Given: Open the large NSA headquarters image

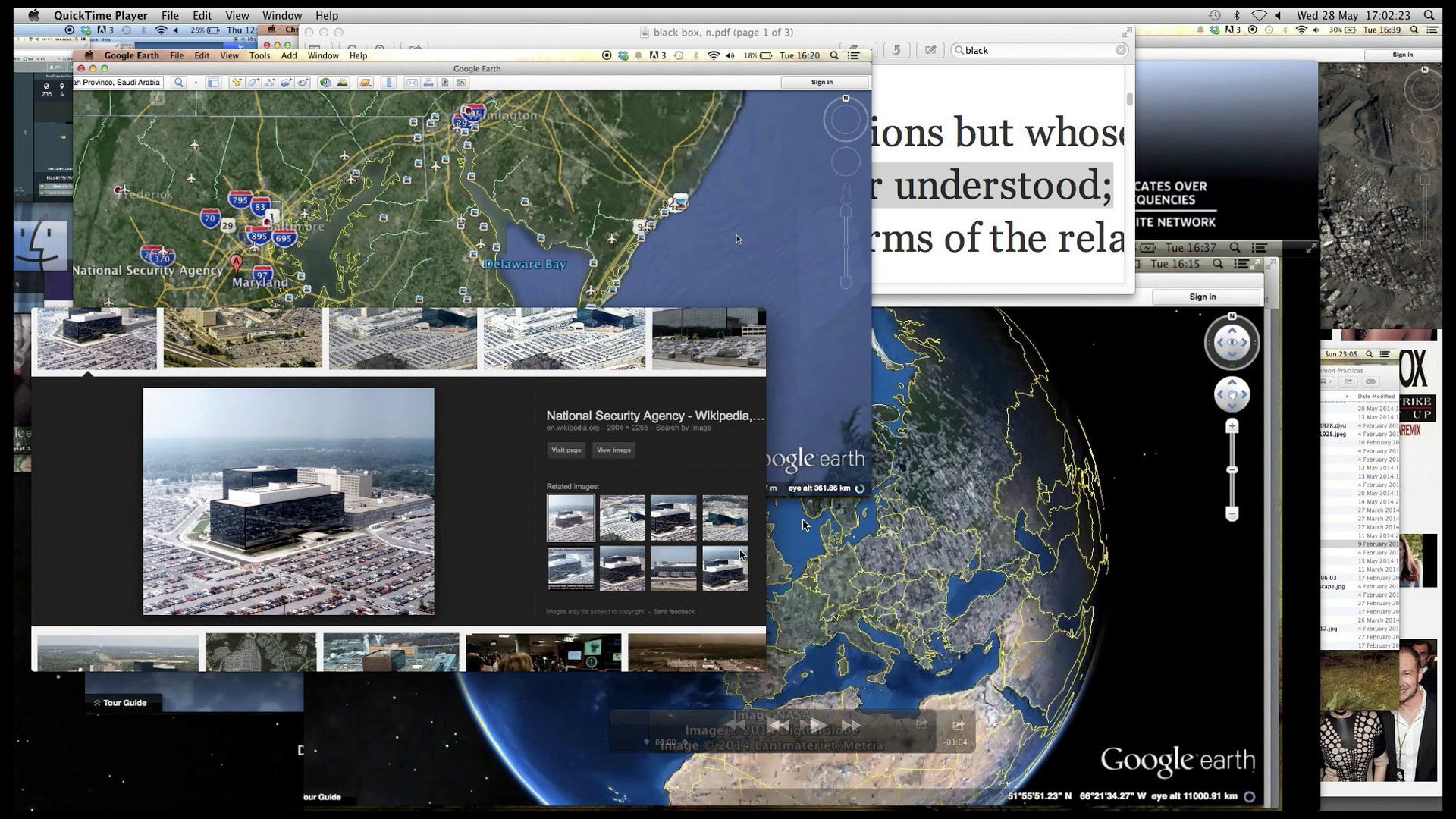Looking at the screenshot, I should coord(288,501).
